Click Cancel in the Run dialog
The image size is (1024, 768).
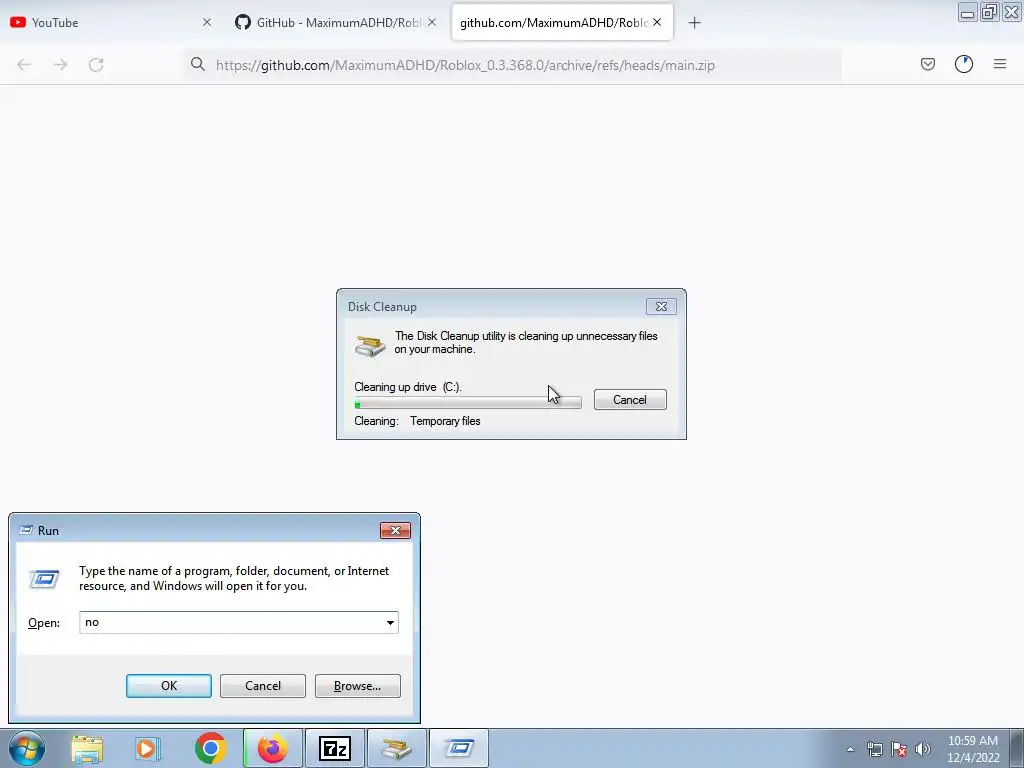[263, 686]
